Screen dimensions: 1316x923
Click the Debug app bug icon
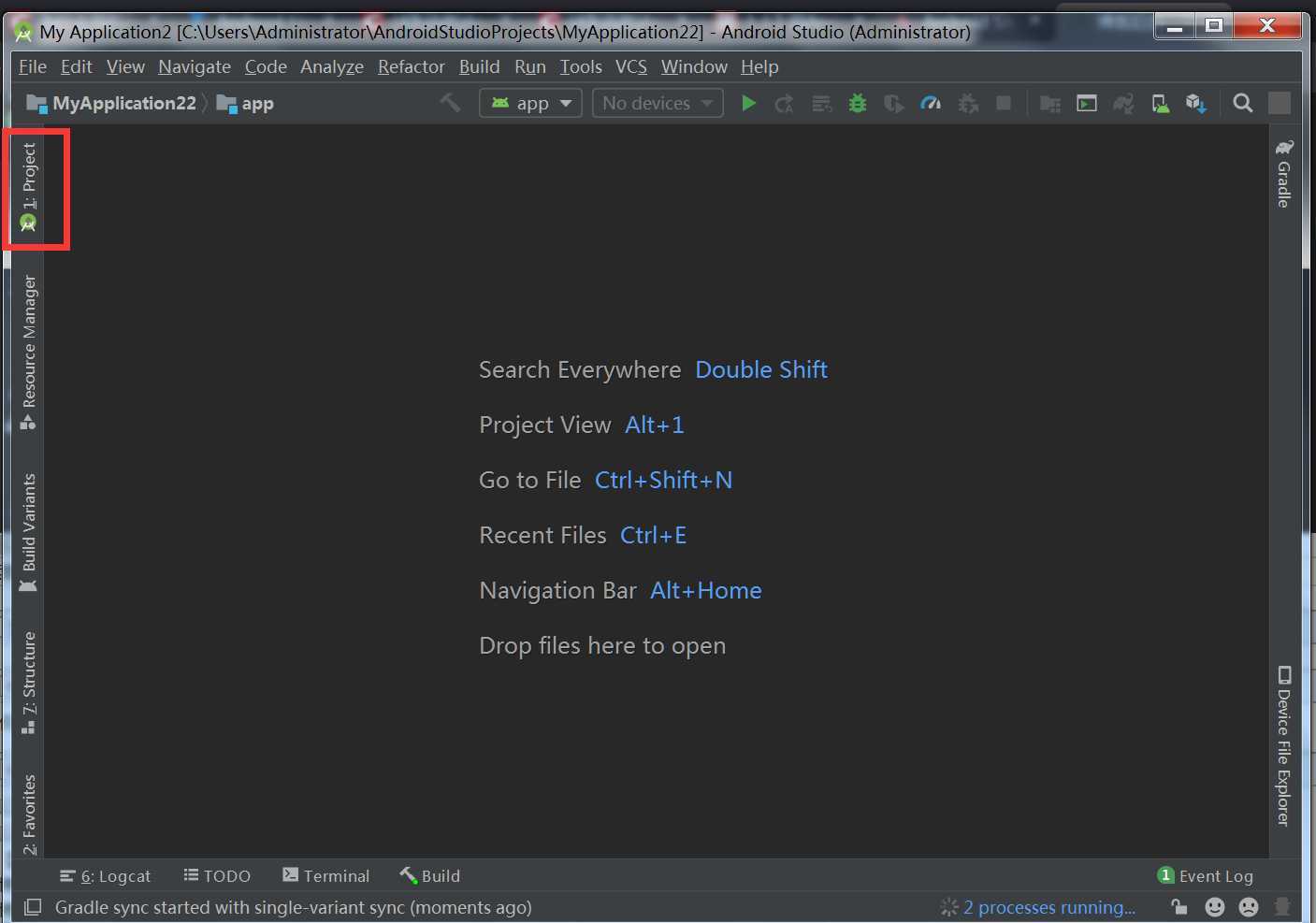858,103
